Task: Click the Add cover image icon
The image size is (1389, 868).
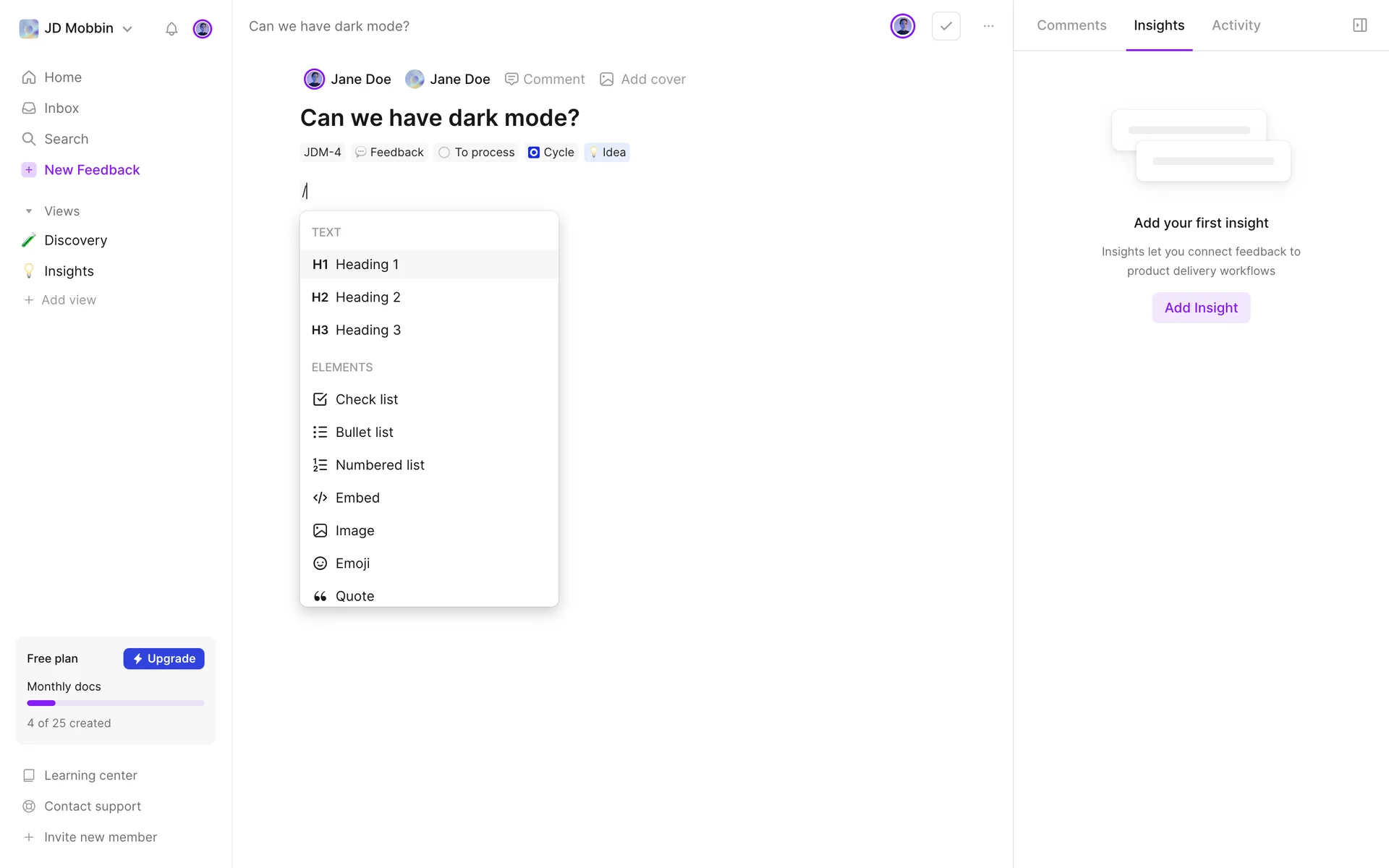Action: pos(607,79)
